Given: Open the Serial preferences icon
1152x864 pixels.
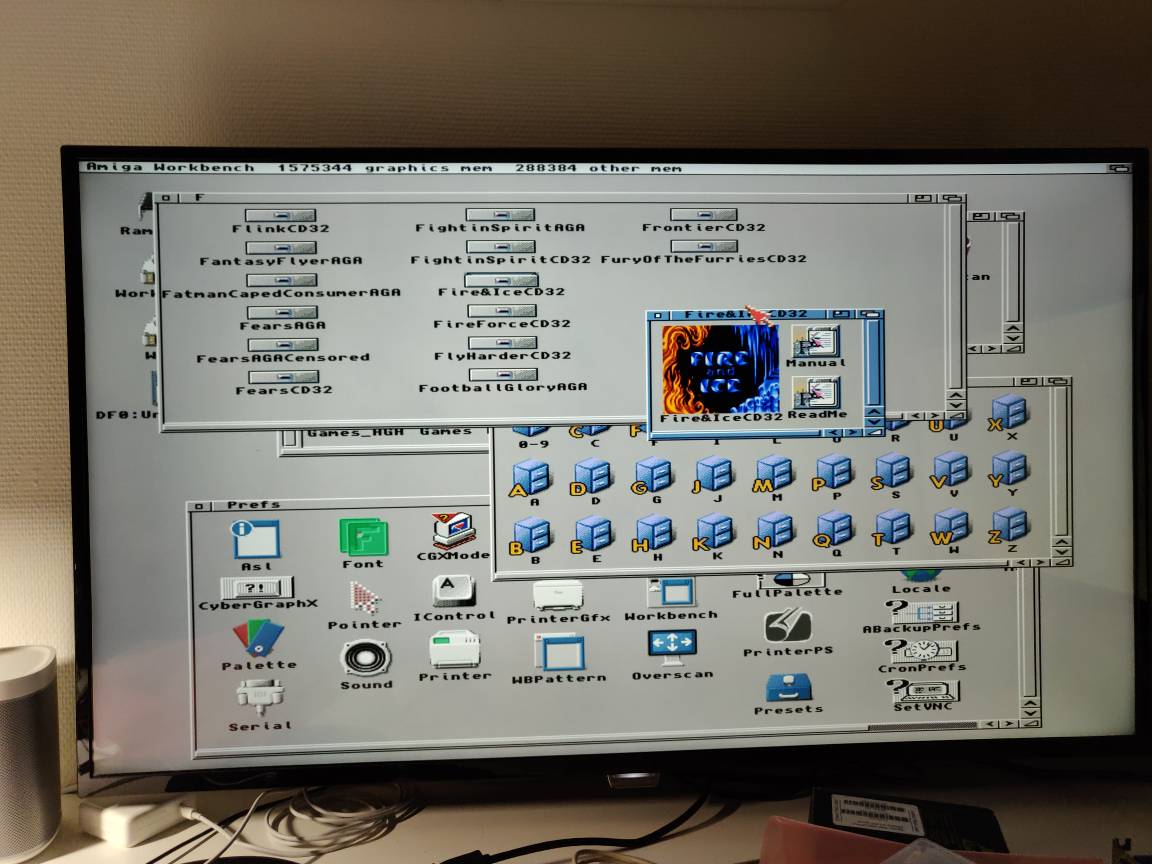Looking at the screenshot, I should (259, 697).
